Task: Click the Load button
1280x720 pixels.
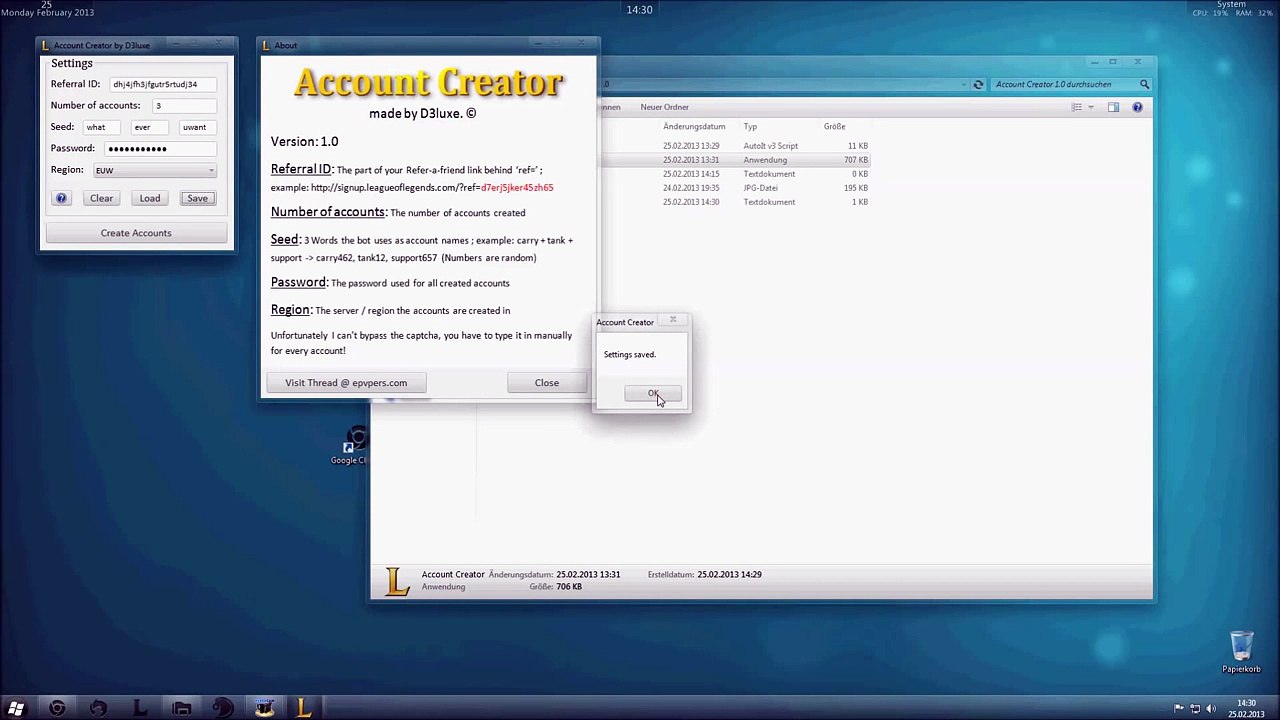Action: click(149, 198)
